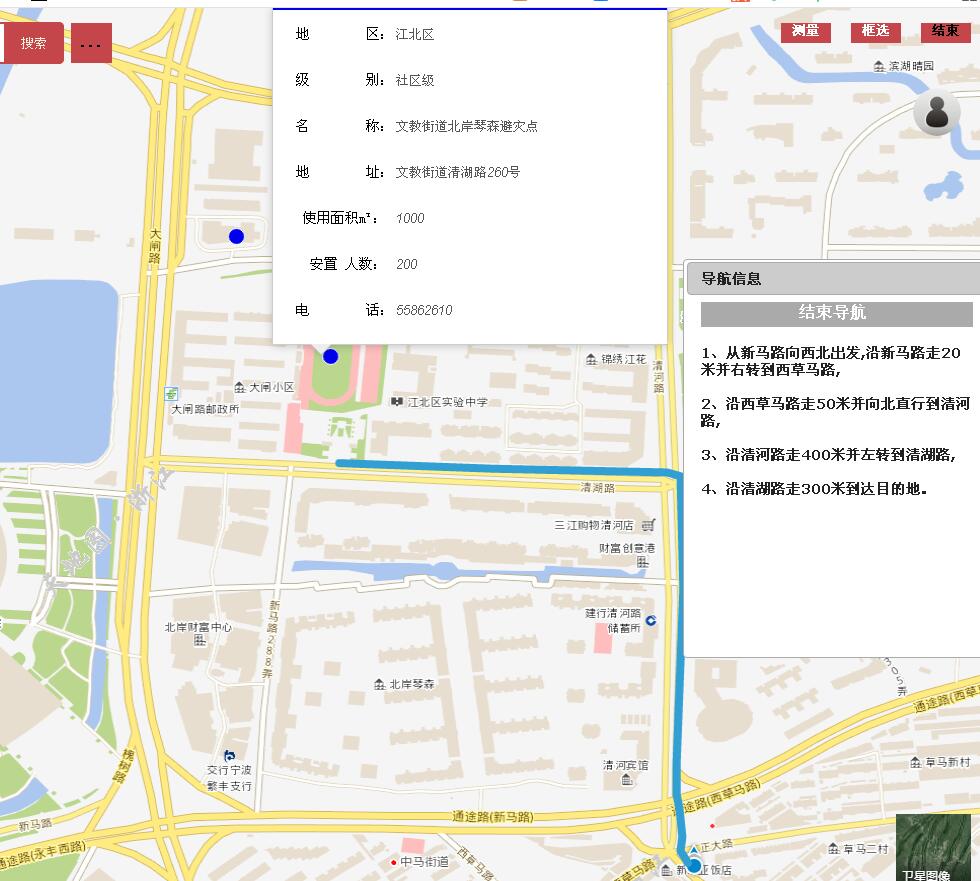Click the 结束 end button
The height and width of the screenshot is (881, 980).
945,31
